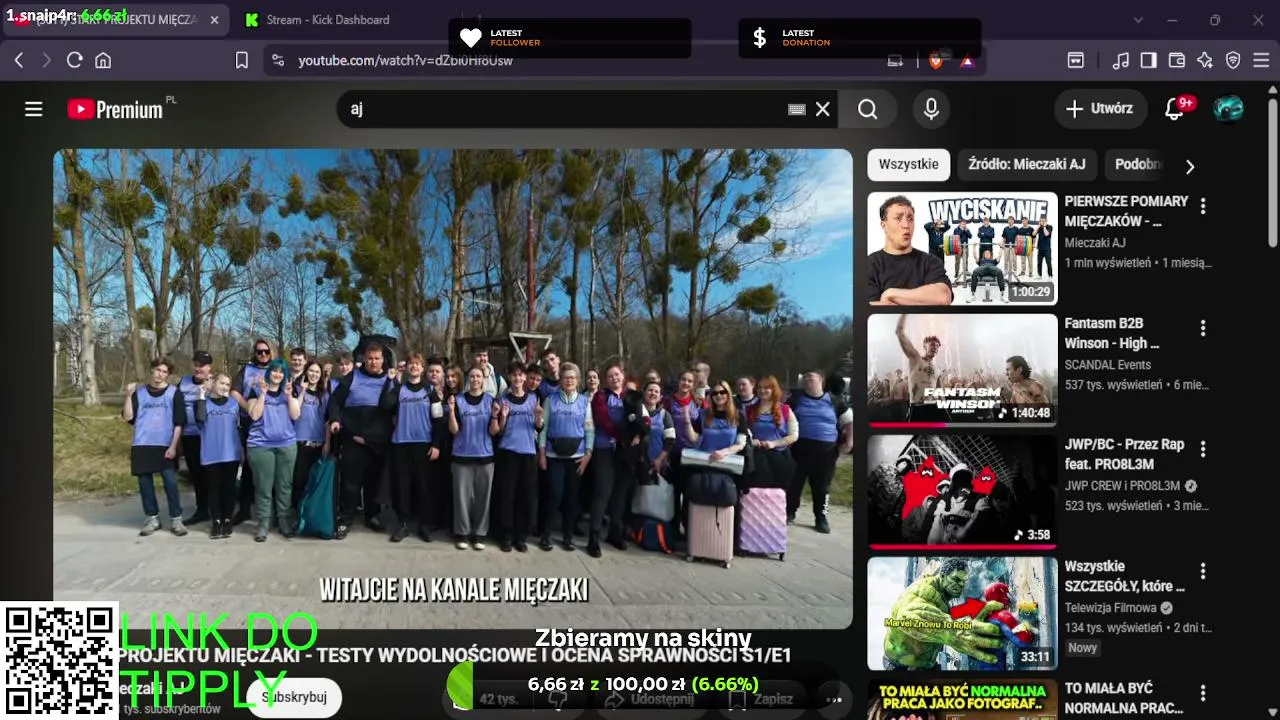Open the Wszystkie SZCZEGÓŁY, które title link

click(1124, 576)
